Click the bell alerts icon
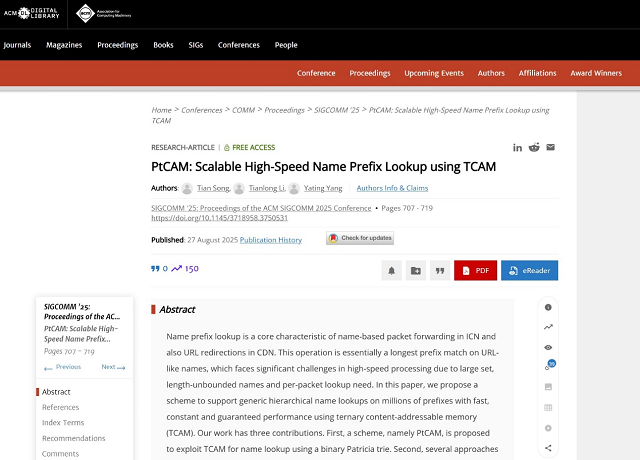This screenshot has width=640, height=460. [x=392, y=270]
